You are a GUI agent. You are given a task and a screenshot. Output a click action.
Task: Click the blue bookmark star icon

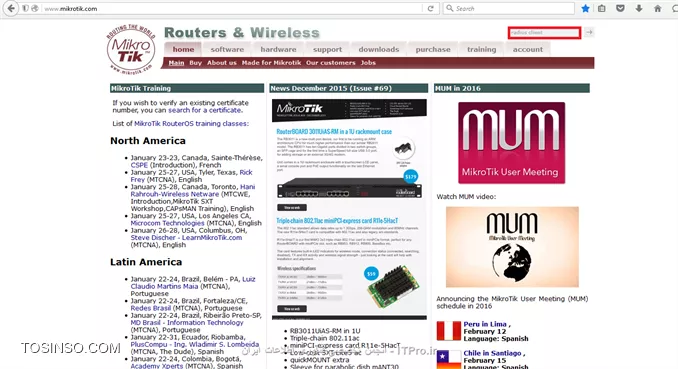pos(585,8)
